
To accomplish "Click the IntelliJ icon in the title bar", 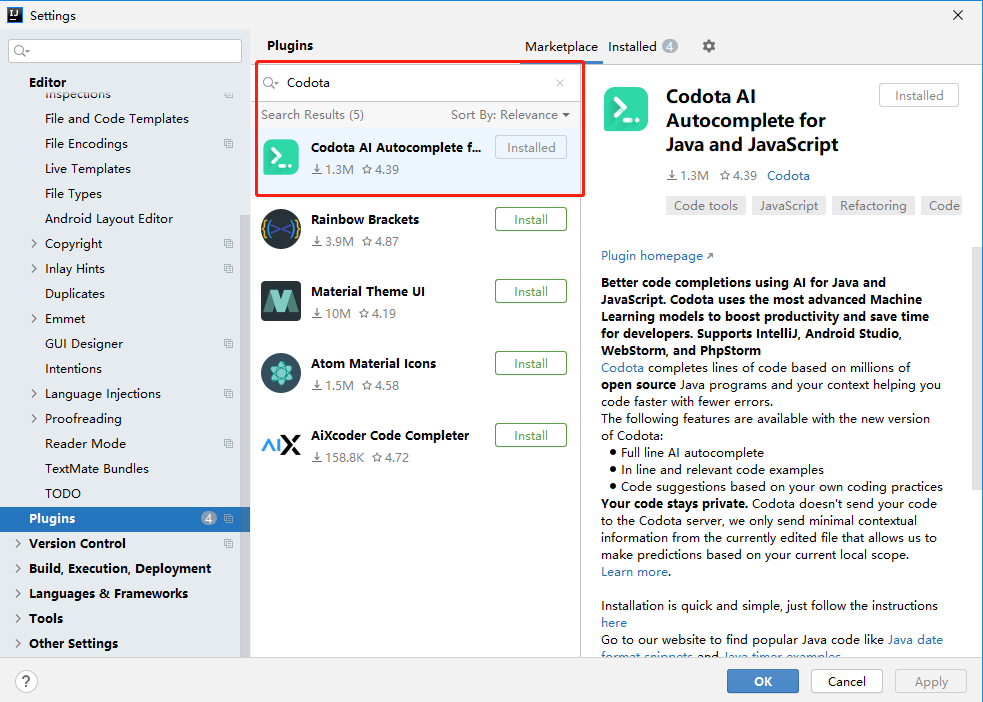I will [x=15, y=15].
